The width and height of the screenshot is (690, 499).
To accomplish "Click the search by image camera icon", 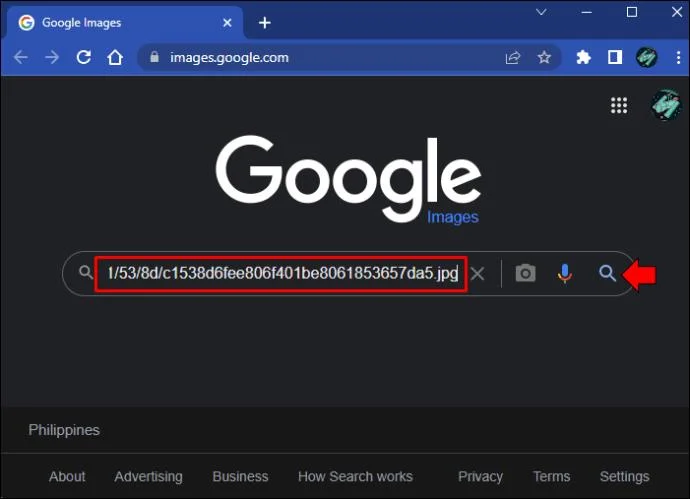I will (x=525, y=273).
